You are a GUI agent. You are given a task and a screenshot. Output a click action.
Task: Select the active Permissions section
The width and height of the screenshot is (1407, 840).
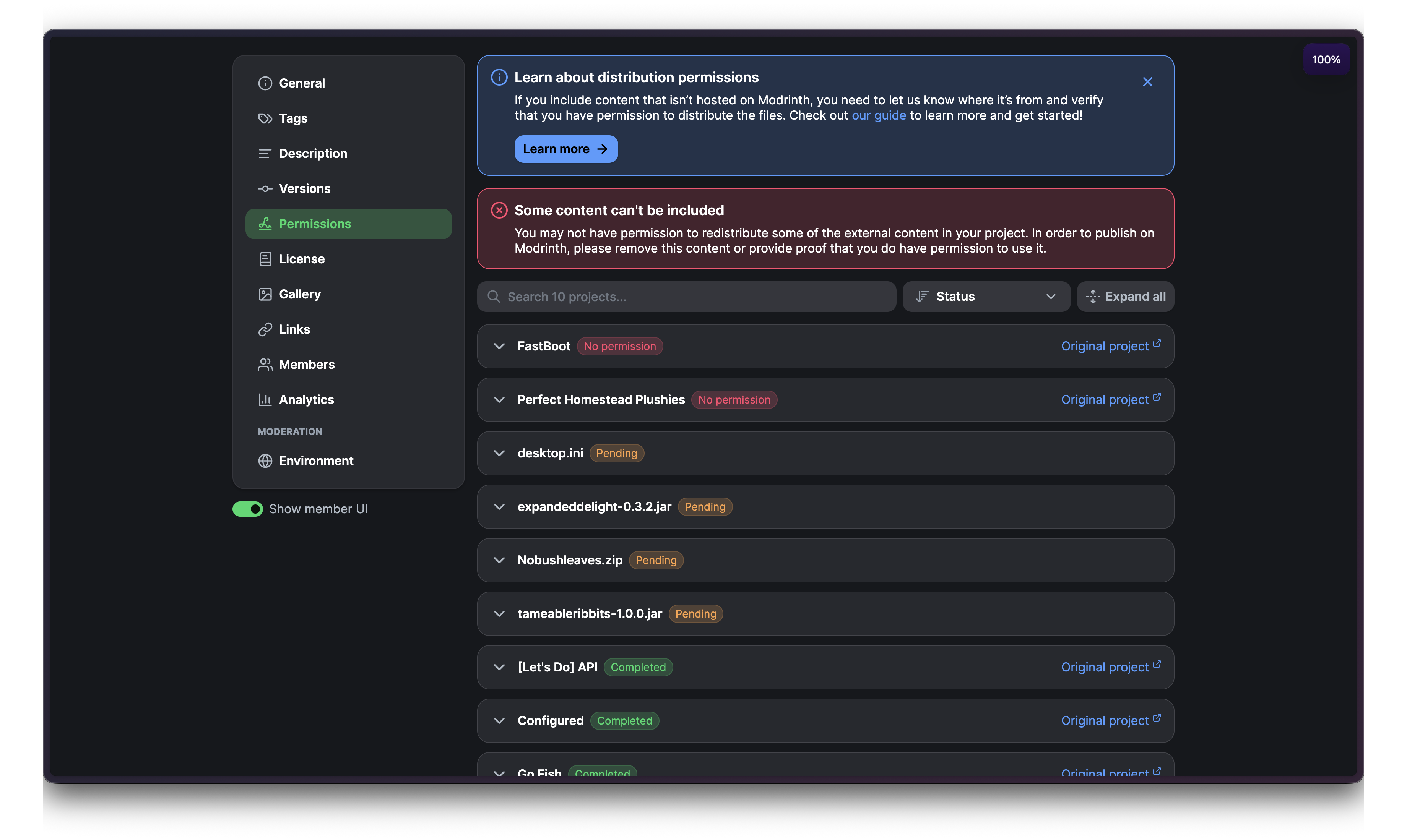pos(348,224)
